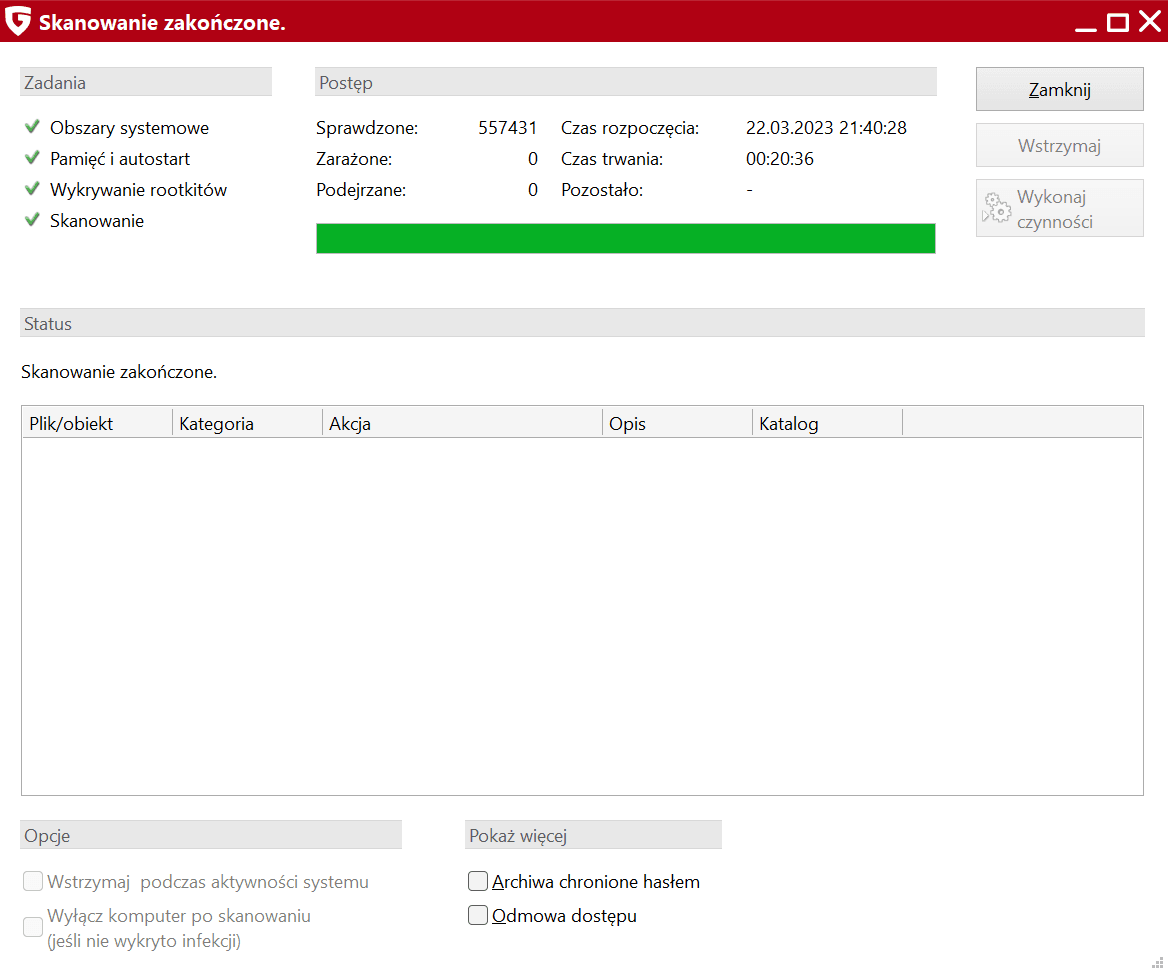
Task: Click the checkmark next to Obszary systemowe
Action: tap(32, 127)
